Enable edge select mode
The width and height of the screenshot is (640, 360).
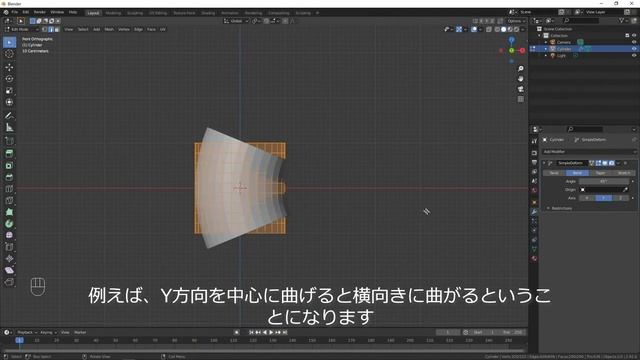51,29
